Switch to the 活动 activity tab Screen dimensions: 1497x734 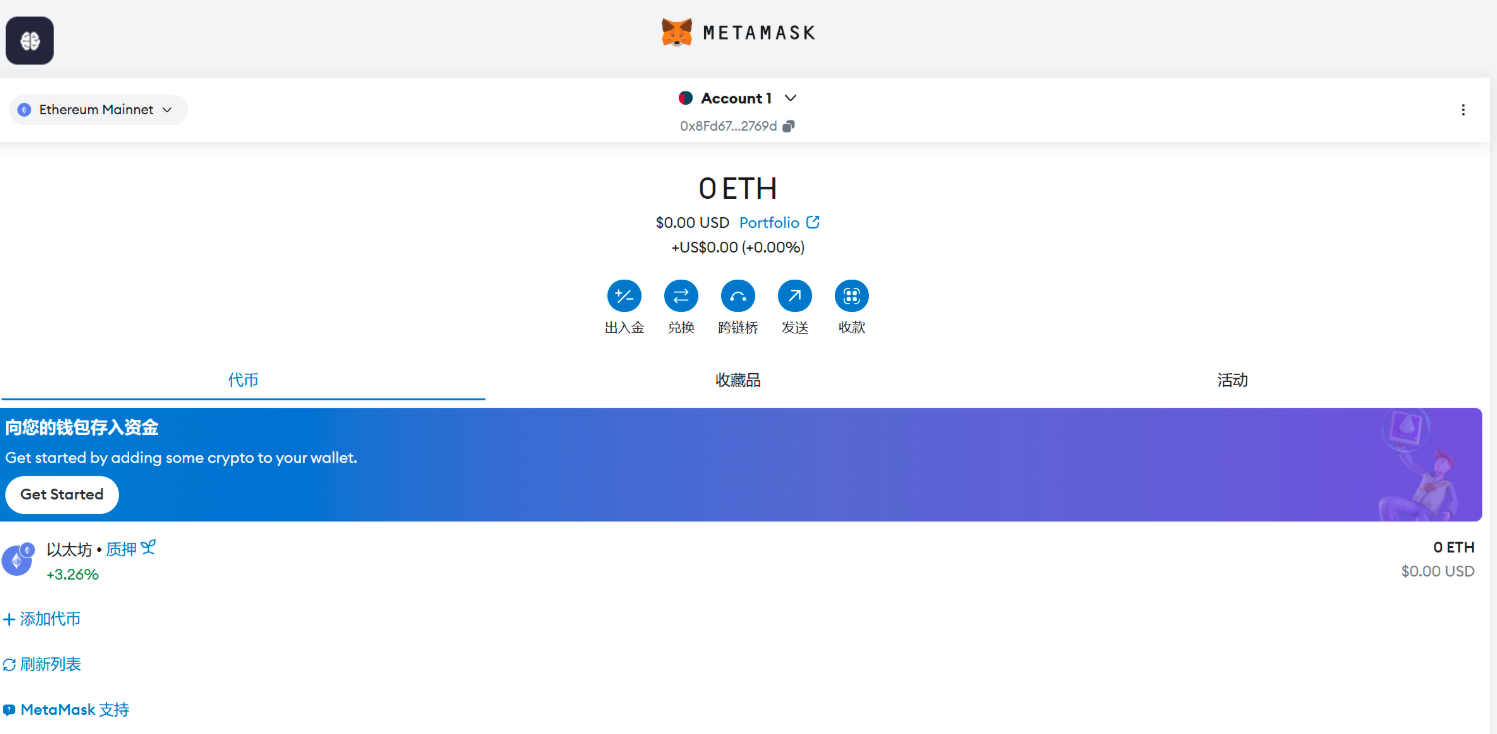click(x=1232, y=380)
